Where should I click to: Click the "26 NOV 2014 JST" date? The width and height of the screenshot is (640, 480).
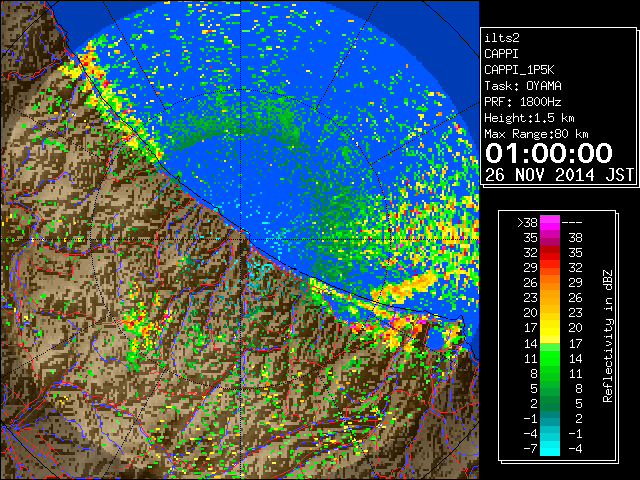click(559, 175)
